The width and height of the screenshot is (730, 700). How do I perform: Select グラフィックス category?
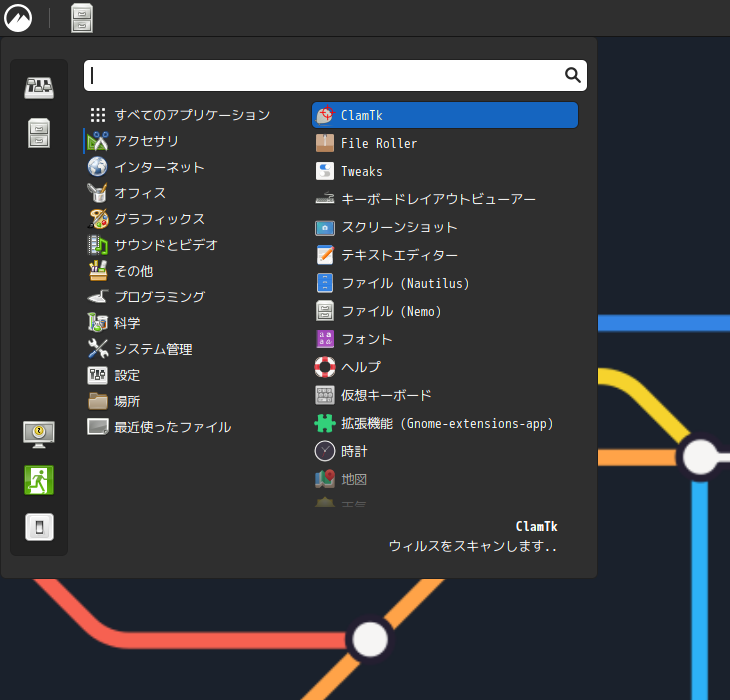tap(193, 219)
